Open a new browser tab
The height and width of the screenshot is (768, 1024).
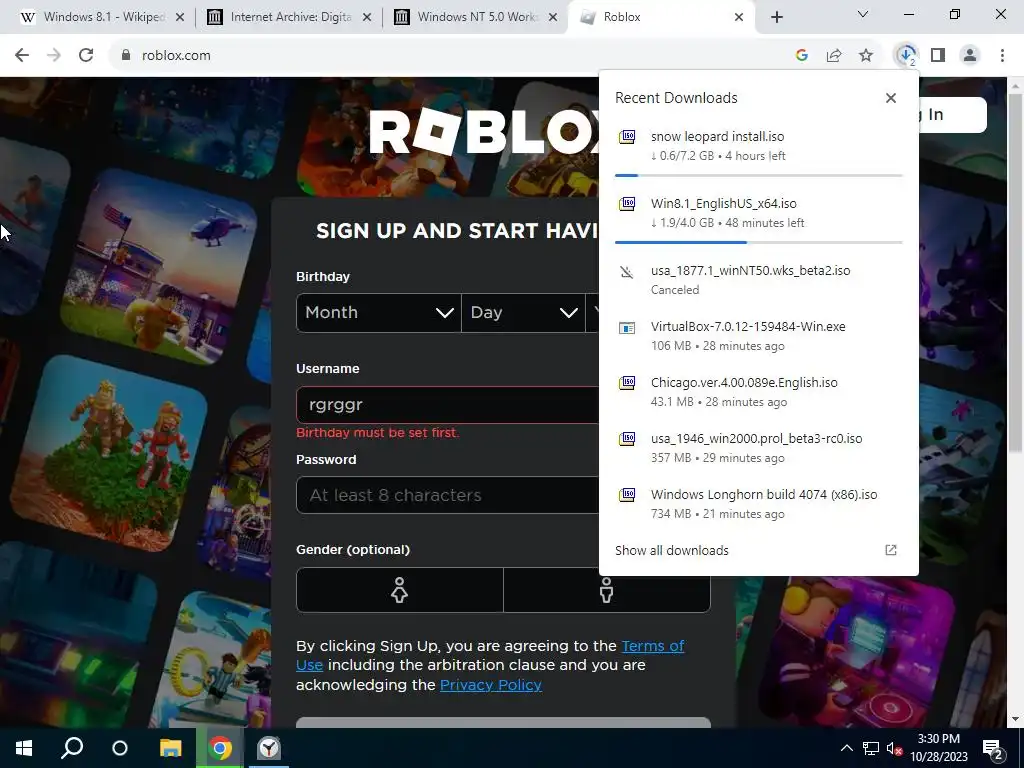[x=776, y=17]
